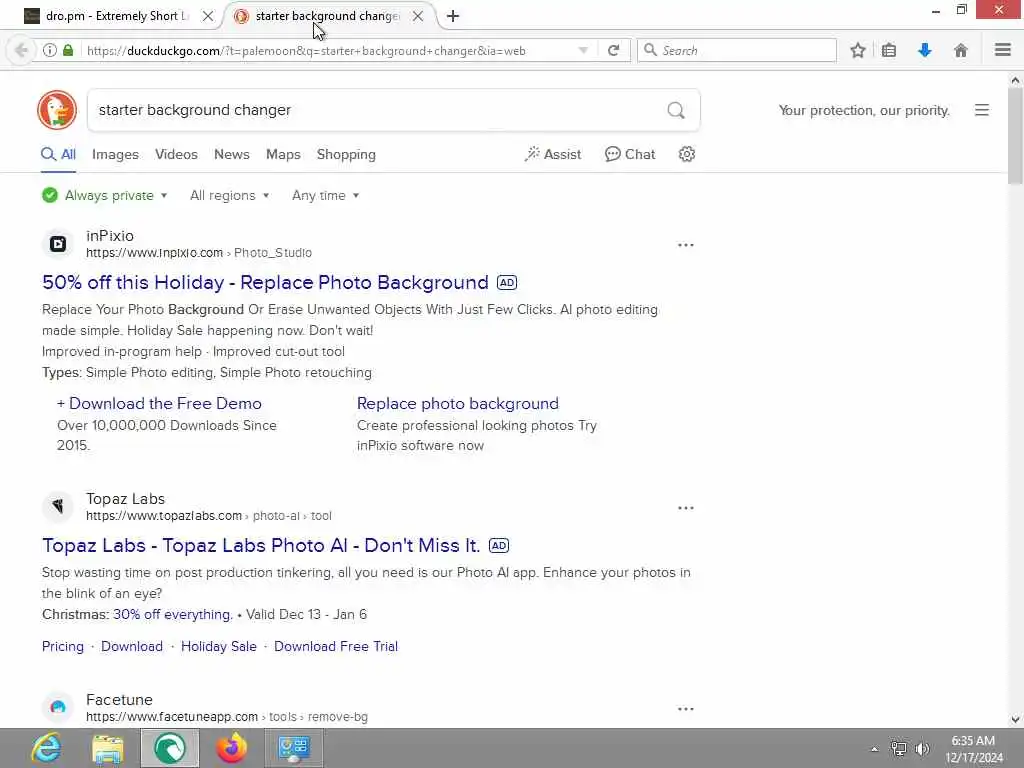Open the bookmarks list icon in toolbar
The height and width of the screenshot is (768, 1024).
[x=889, y=50]
